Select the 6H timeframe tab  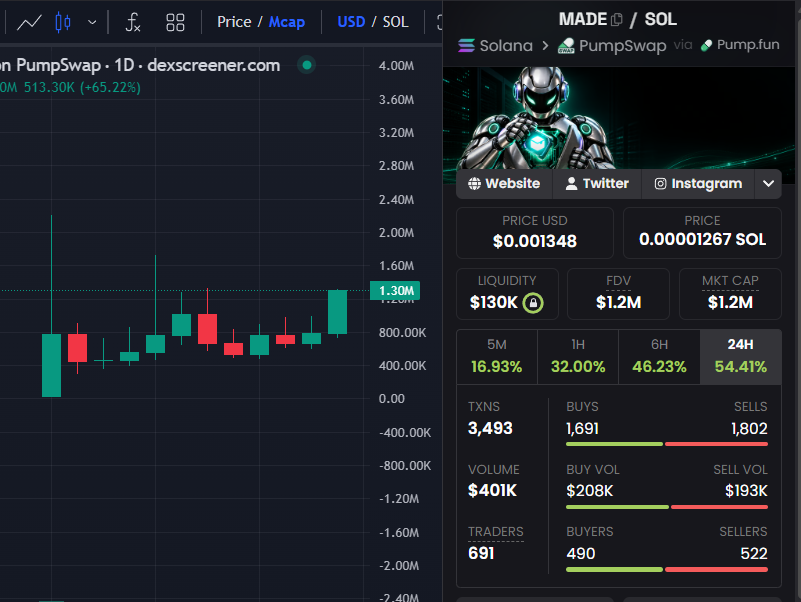click(659, 356)
